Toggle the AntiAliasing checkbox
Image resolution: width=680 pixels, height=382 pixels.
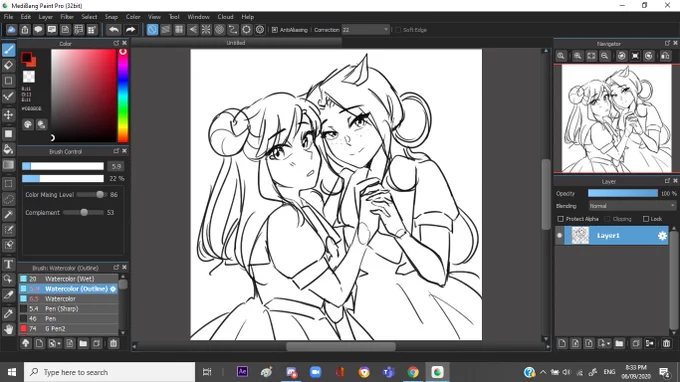tap(275, 30)
